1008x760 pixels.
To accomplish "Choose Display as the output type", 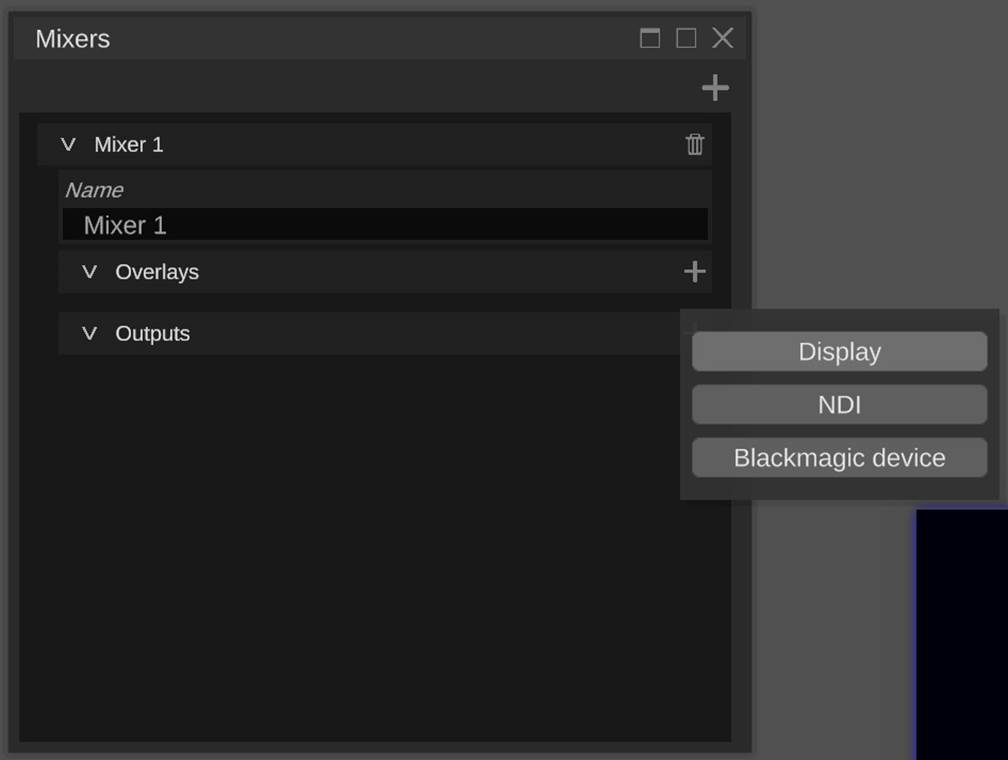I will 839,352.
